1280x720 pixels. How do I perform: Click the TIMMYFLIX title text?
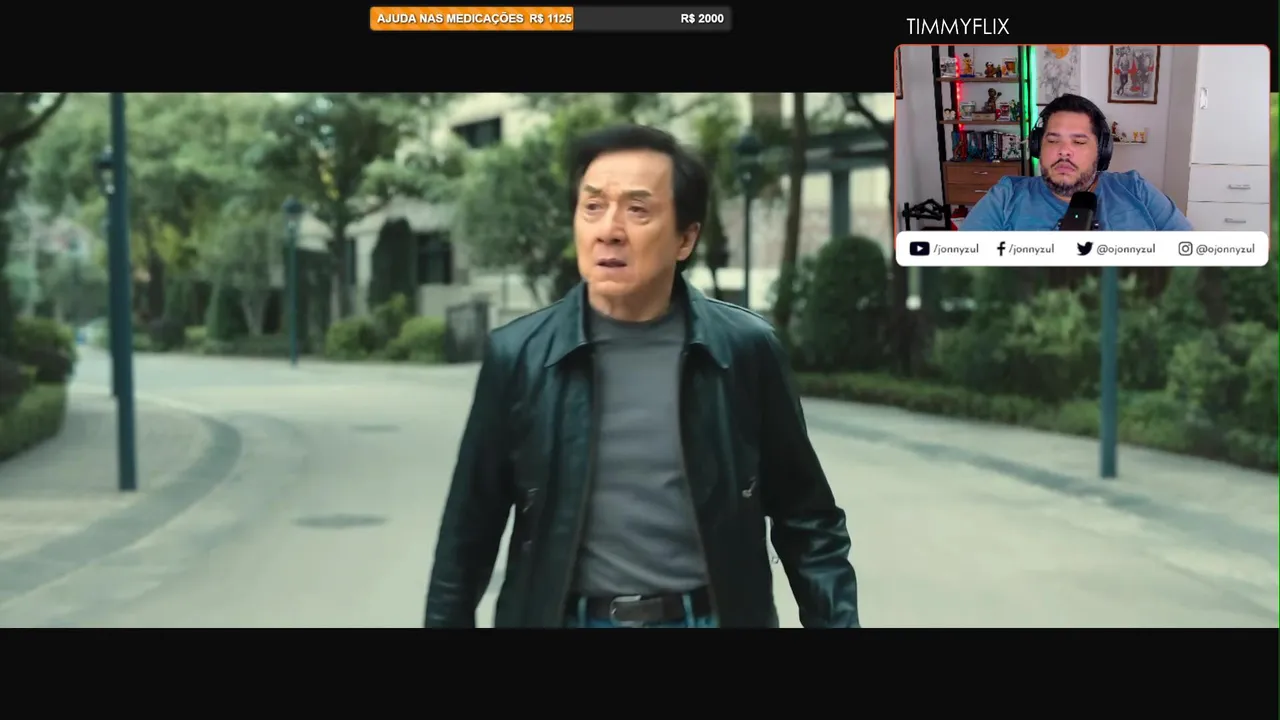click(957, 27)
